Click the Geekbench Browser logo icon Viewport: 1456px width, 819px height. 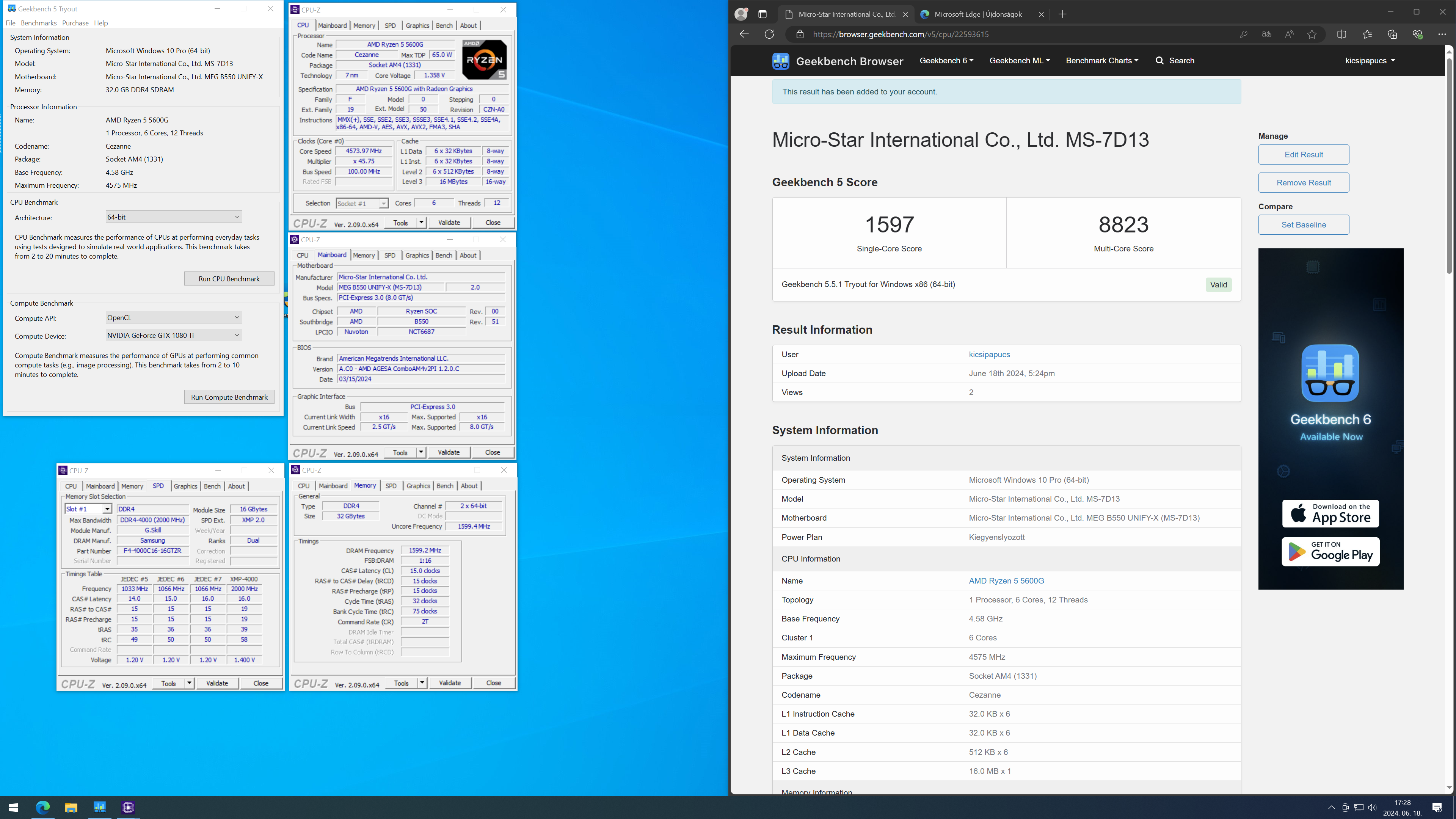(x=781, y=61)
